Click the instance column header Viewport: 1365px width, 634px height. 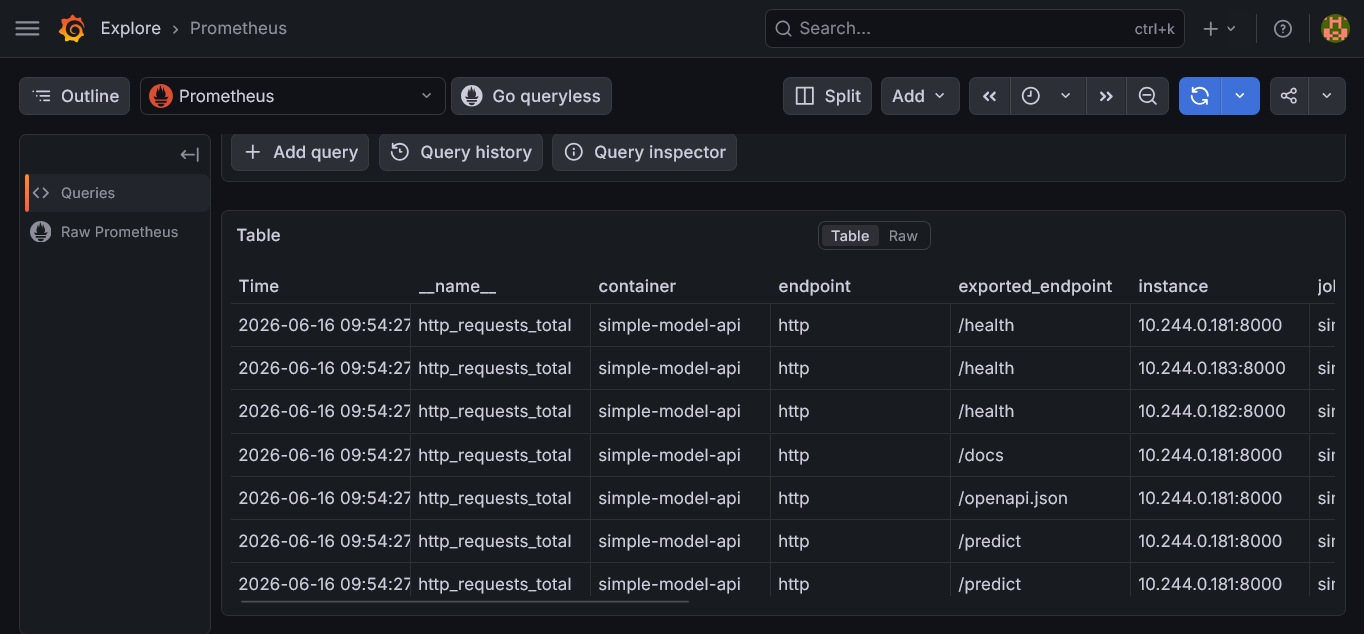point(1173,286)
